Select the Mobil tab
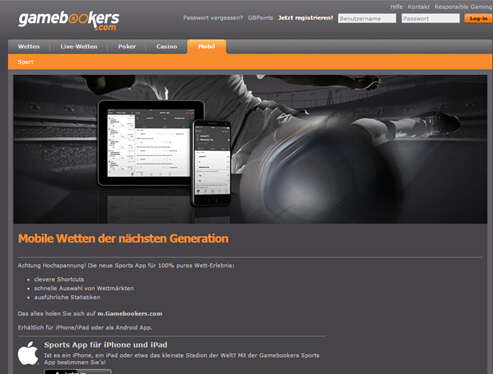This screenshot has height=374, width=493. point(207,47)
